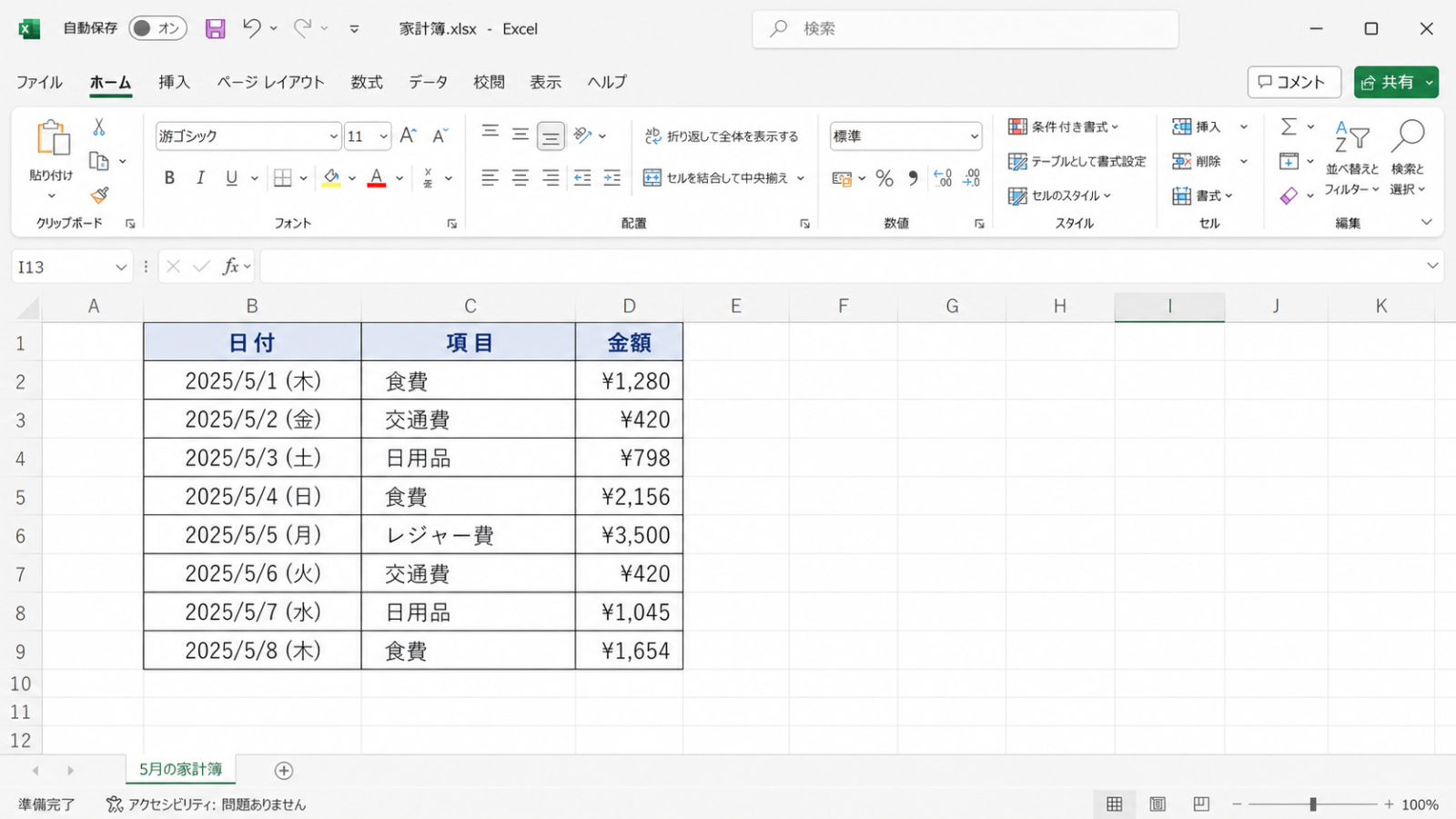This screenshot has height=819, width=1456.
Task: Click the Copy icon in clipboard group
Action: click(x=98, y=161)
